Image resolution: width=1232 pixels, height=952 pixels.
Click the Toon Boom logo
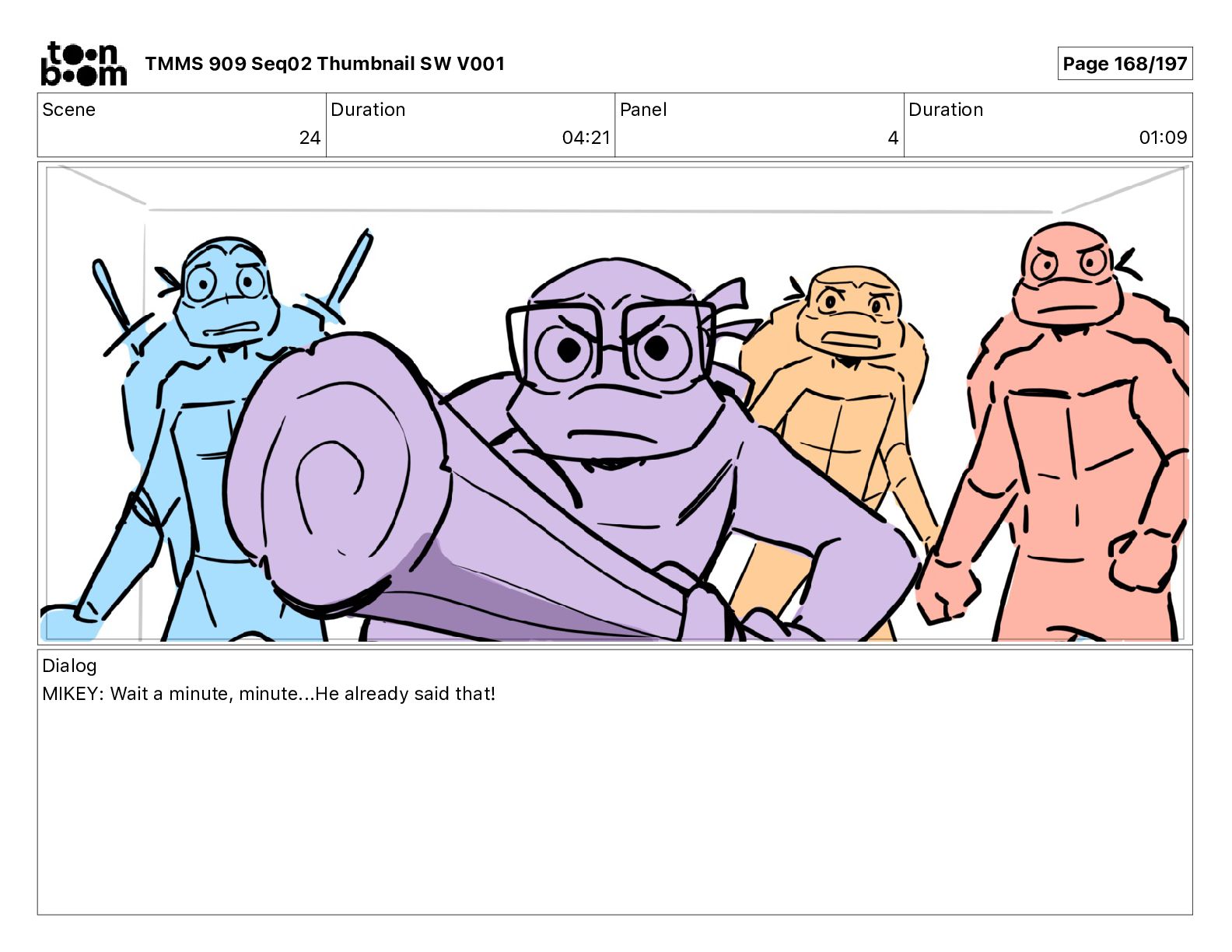click(83, 64)
